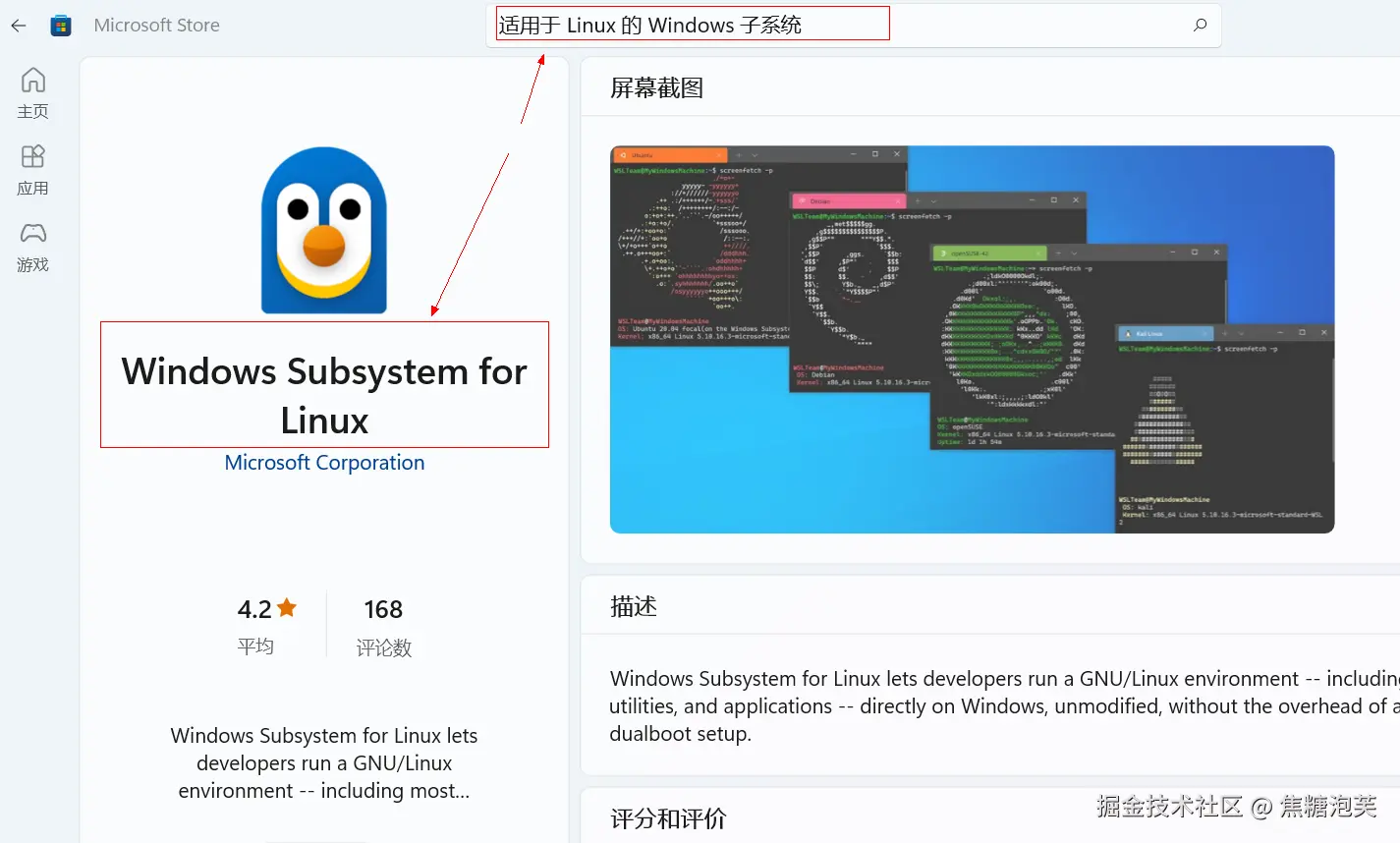This screenshot has width=1400, height=843.
Task: Click the orange rating star
Action: [x=287, y=608]
